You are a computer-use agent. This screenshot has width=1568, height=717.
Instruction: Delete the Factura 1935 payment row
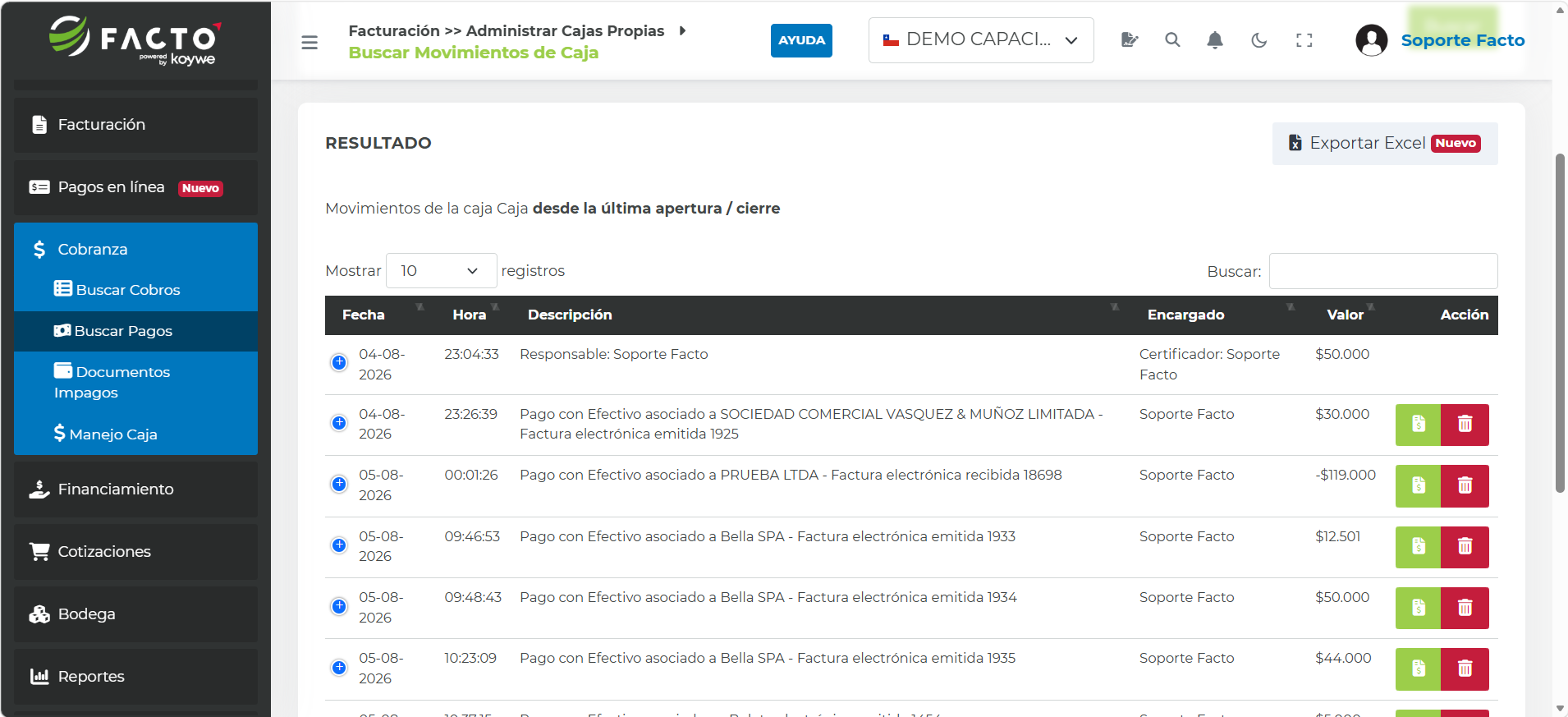[x=1465, y=669]
